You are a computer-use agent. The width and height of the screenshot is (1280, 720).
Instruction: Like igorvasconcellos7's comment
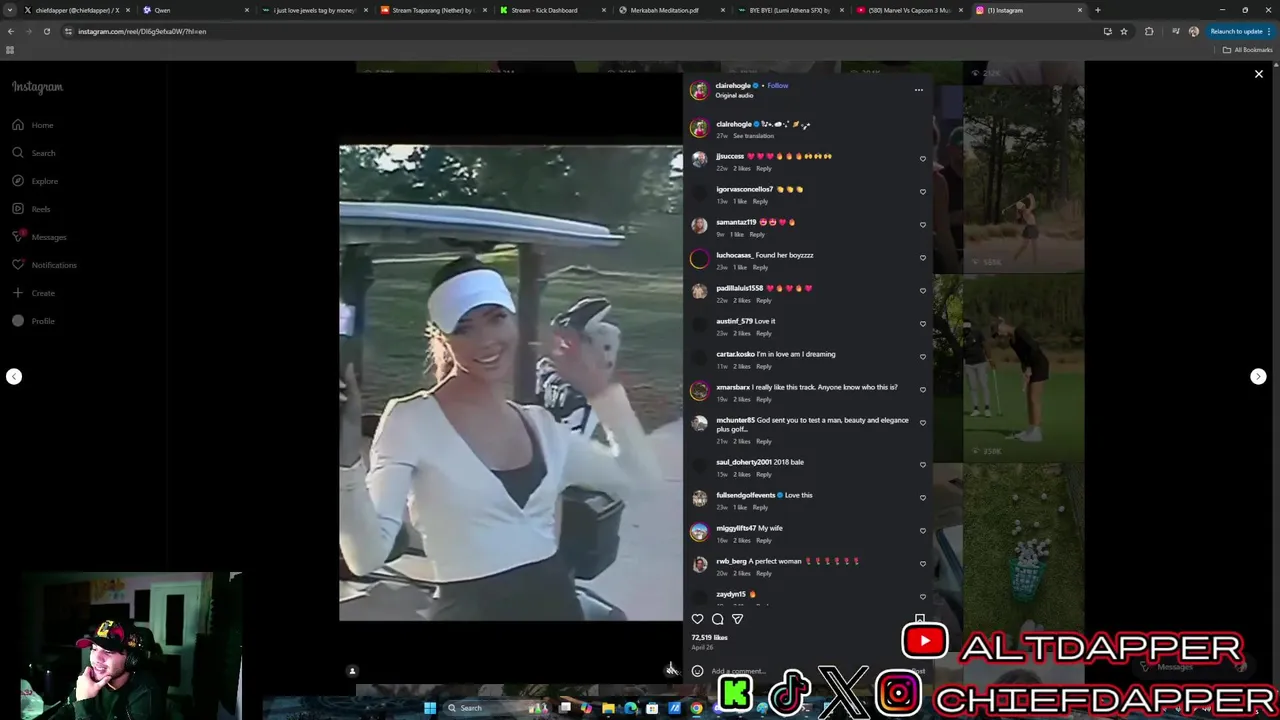point(923,192)
